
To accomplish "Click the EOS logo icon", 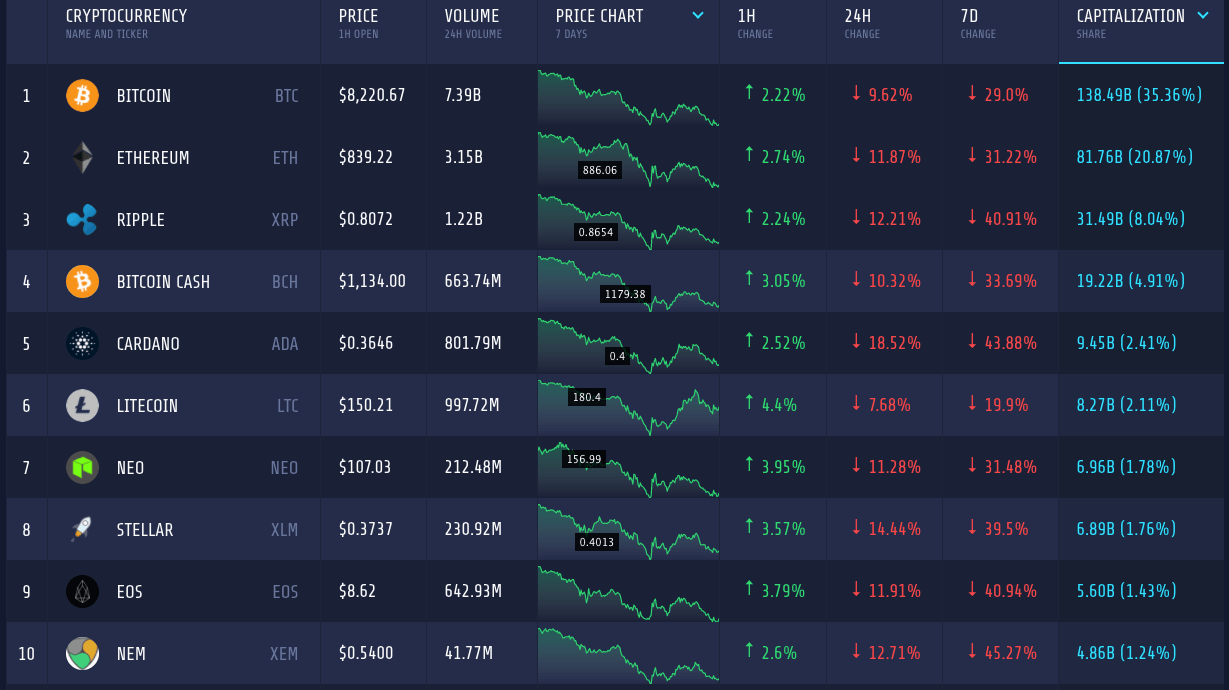I will pyautogui.click(x=82, y=592).
